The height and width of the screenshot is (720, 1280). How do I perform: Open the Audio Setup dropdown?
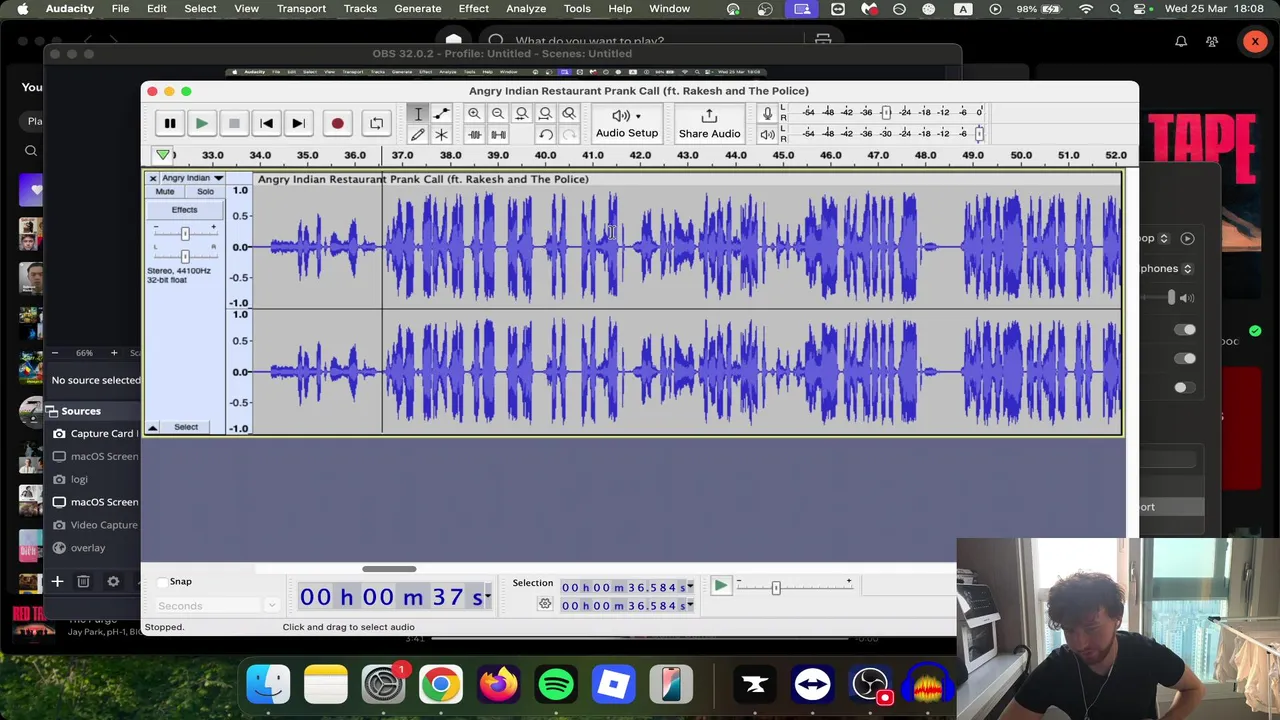(627, 124)
